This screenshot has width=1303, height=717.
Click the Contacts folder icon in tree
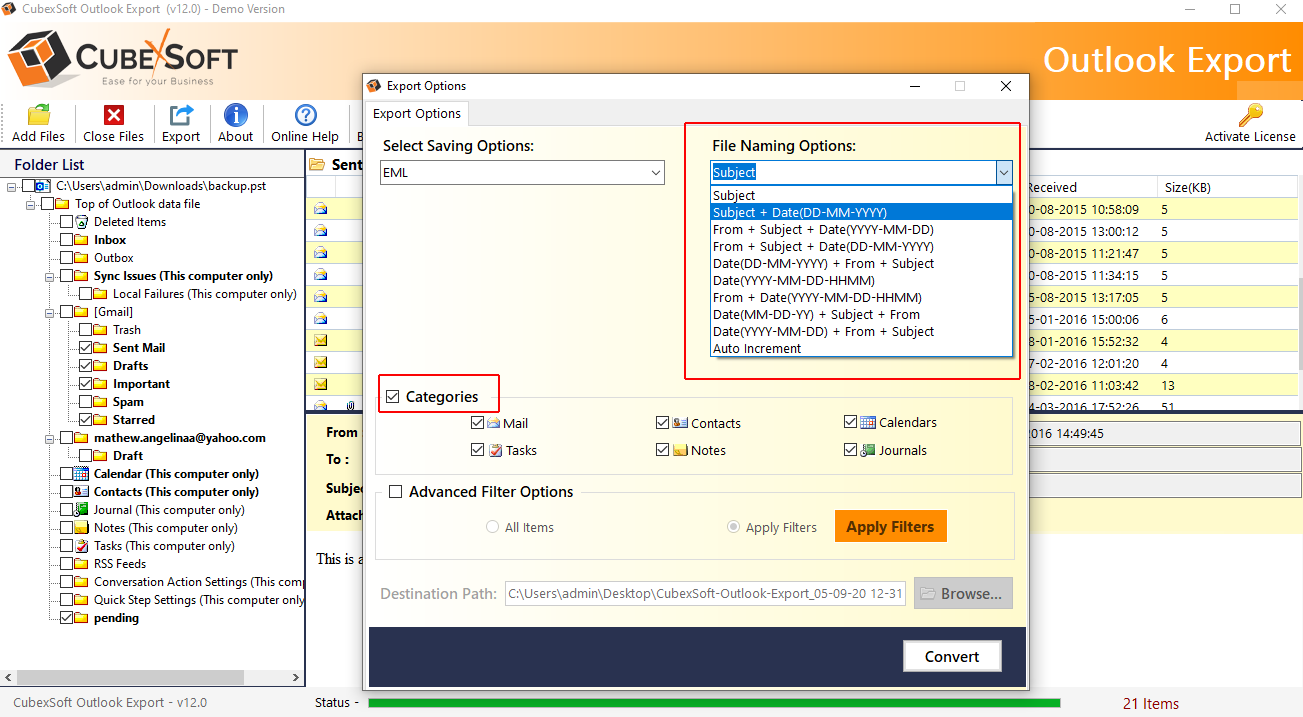(x=82, y=492)
